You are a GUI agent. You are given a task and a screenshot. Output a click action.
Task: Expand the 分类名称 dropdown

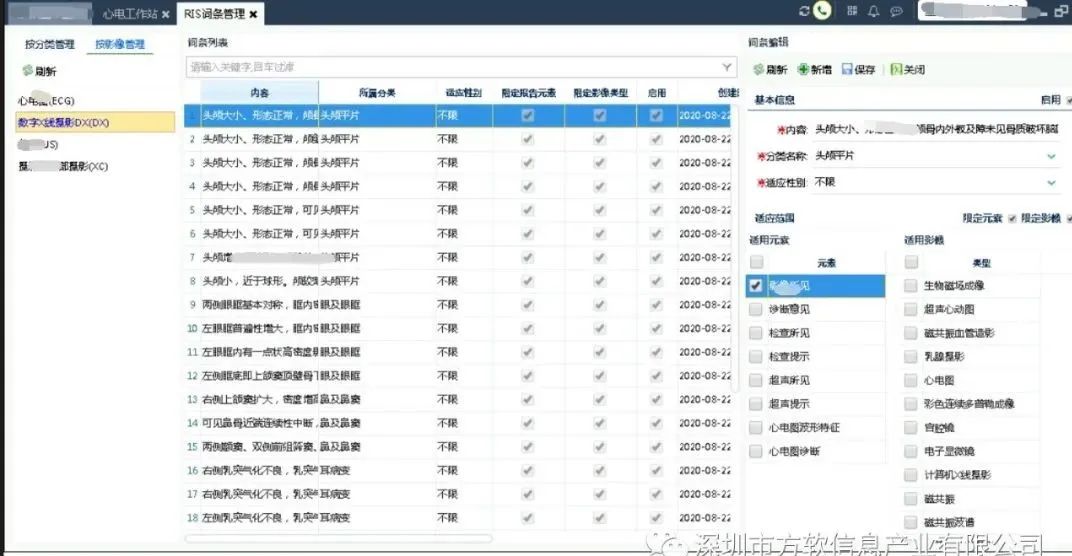tap(1051, 156)
